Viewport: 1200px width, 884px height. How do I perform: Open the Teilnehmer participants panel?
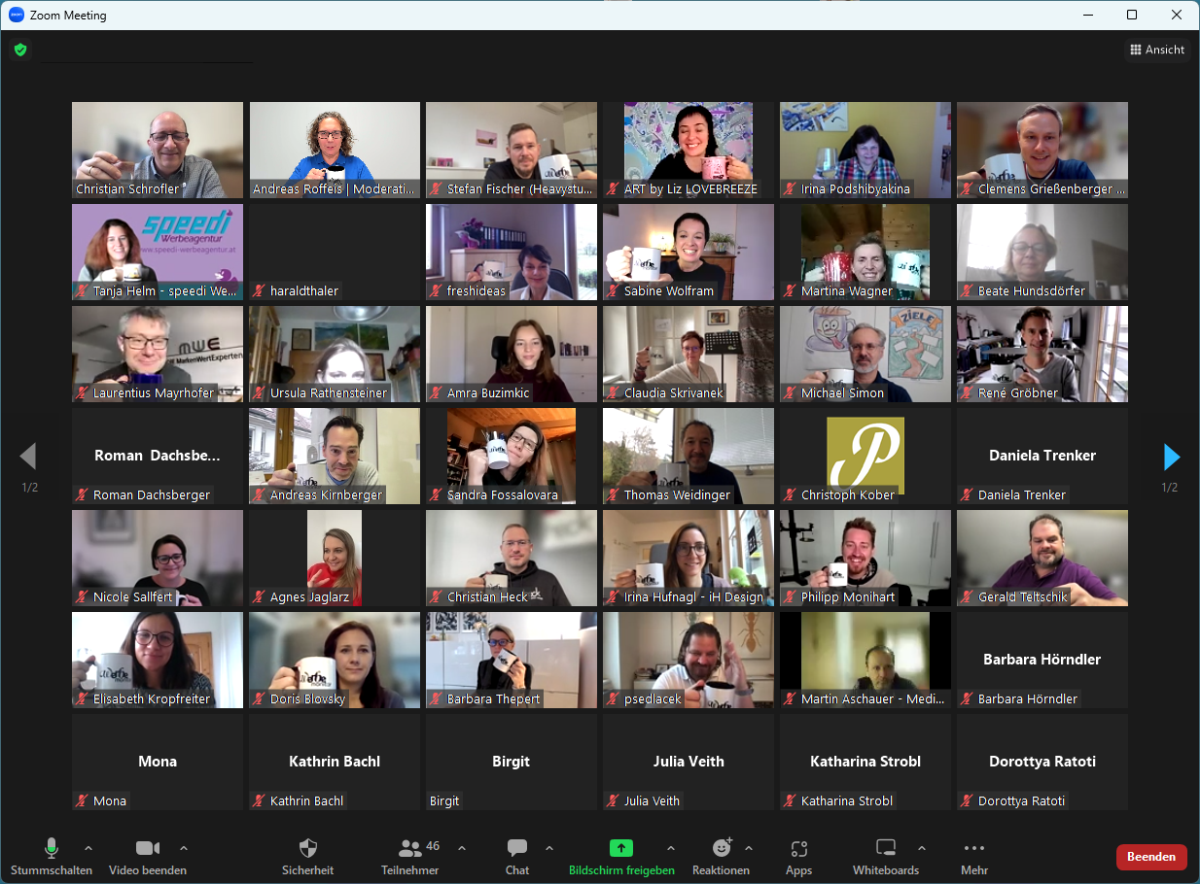tap(411, 856)
